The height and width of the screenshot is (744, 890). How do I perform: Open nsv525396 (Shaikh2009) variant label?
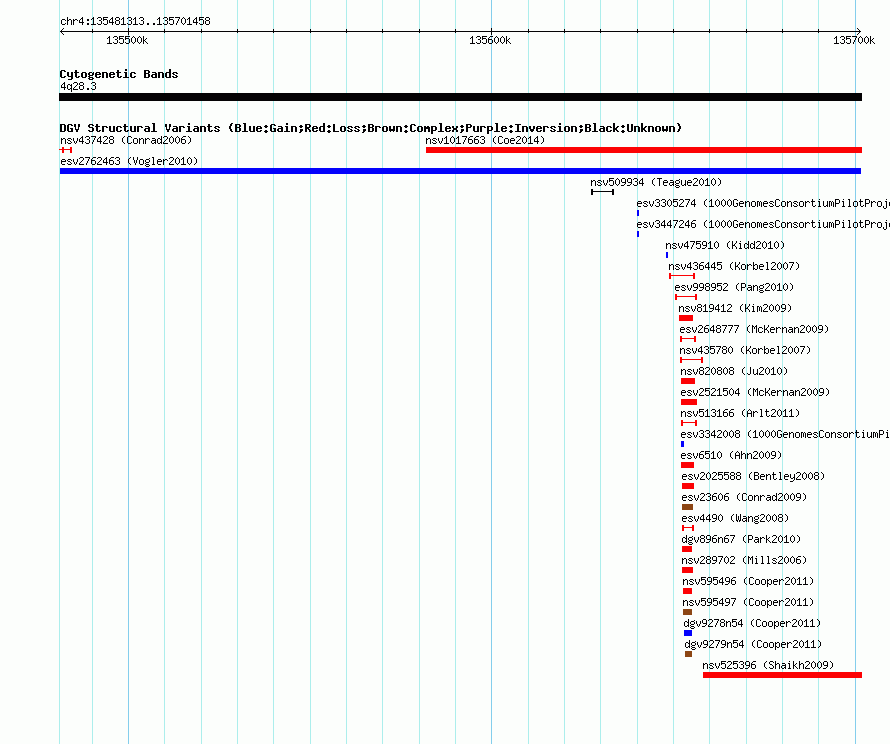point(768,665)
